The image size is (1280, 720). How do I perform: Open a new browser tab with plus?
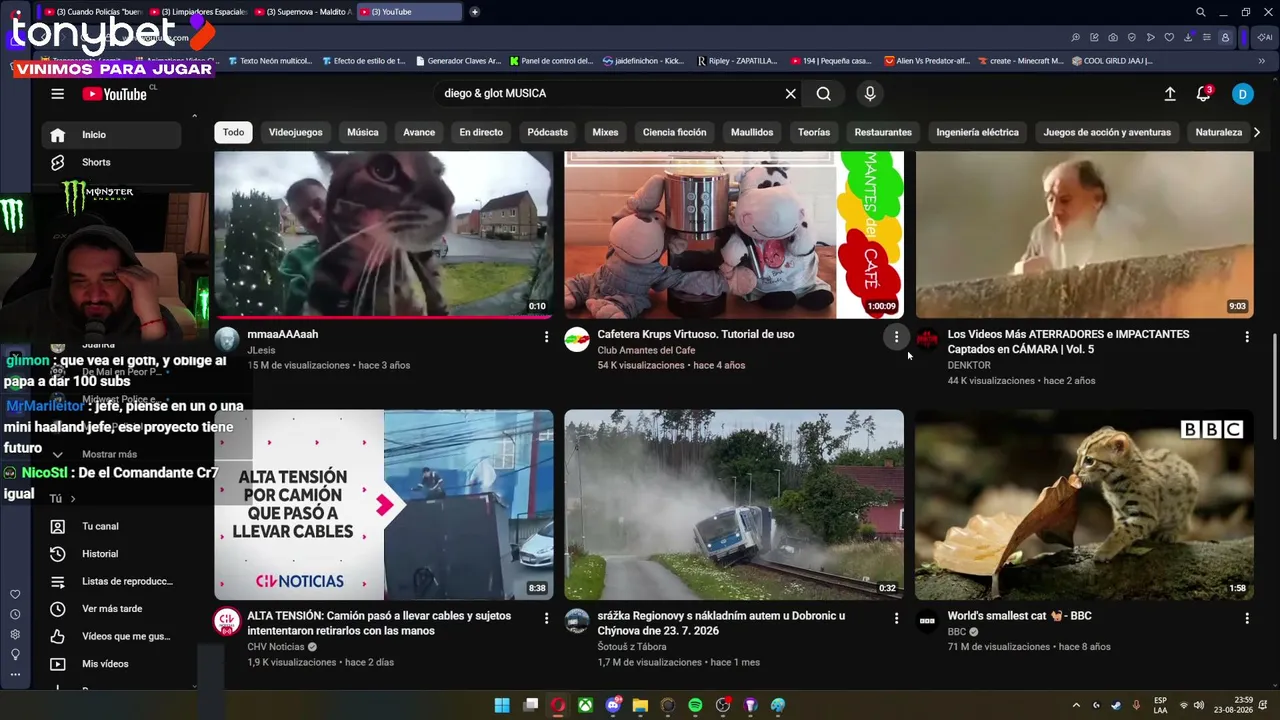click(x=474, y=12)
